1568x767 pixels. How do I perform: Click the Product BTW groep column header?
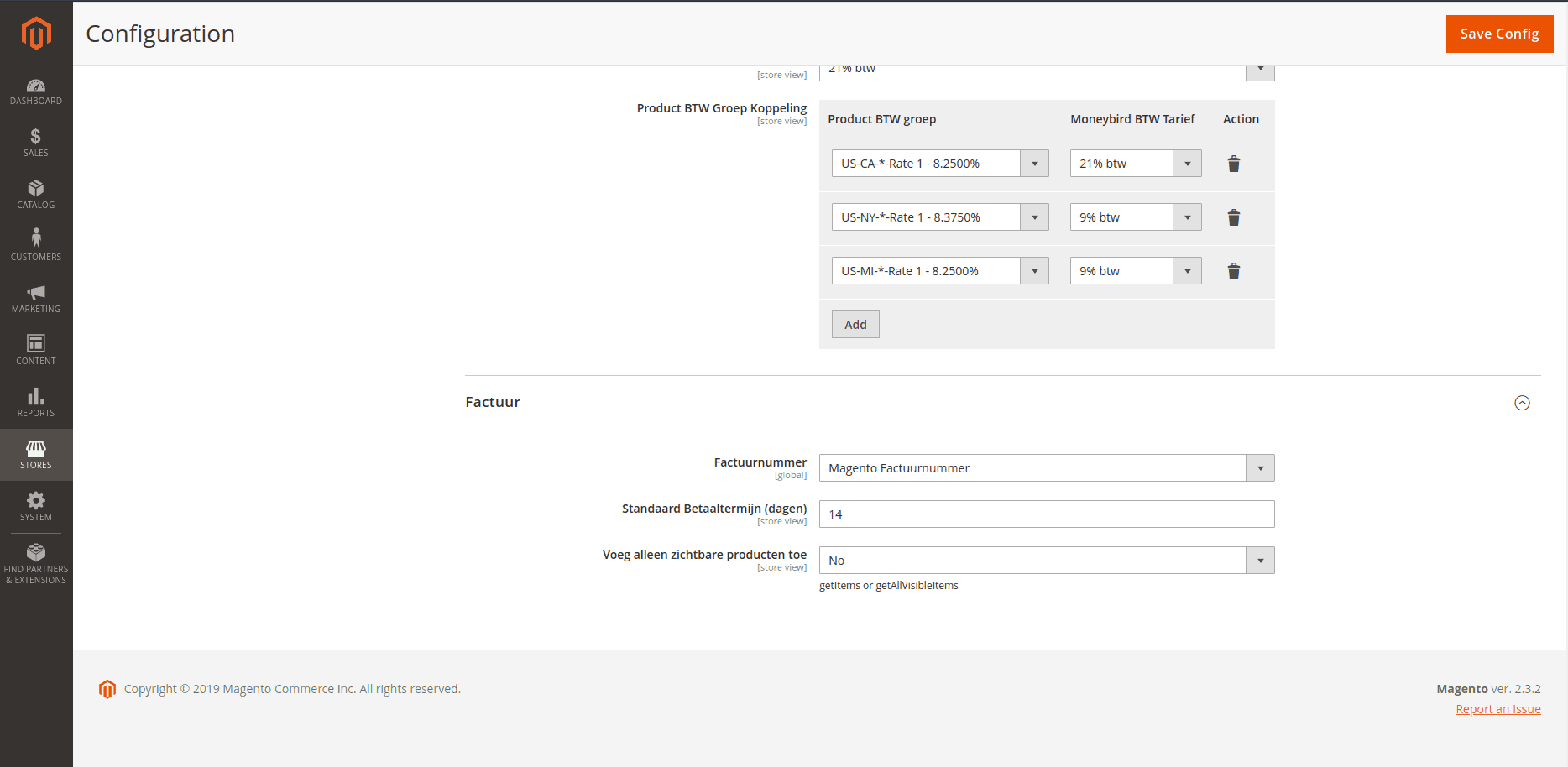coord(881,119)
